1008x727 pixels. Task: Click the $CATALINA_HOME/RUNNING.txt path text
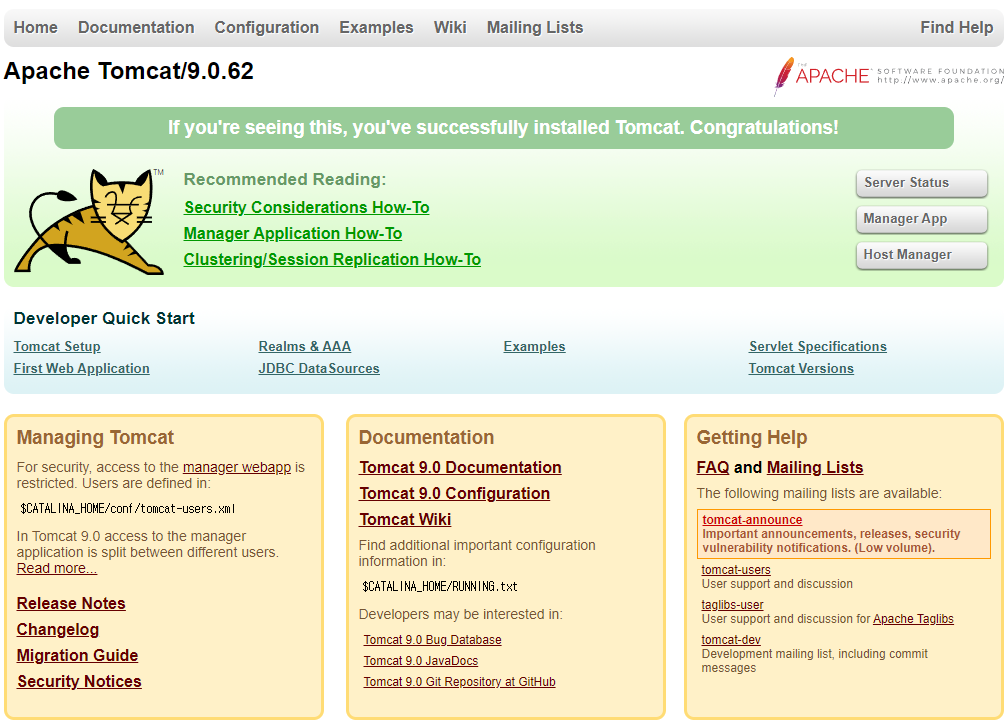pyautogui.click(x=440, y=586)
